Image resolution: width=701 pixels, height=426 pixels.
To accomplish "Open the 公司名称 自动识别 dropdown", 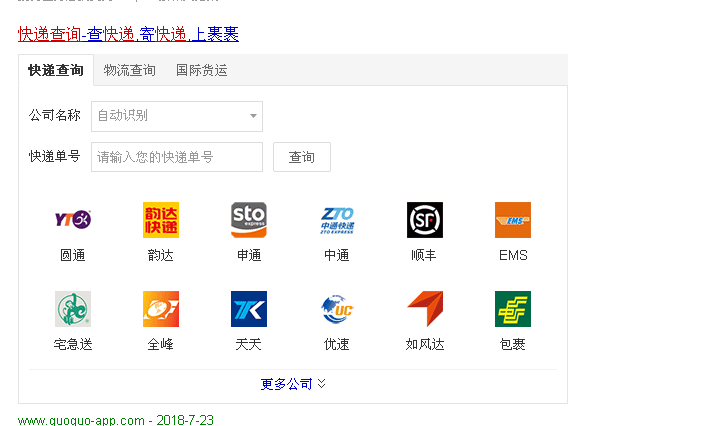I will coord(177,116).
